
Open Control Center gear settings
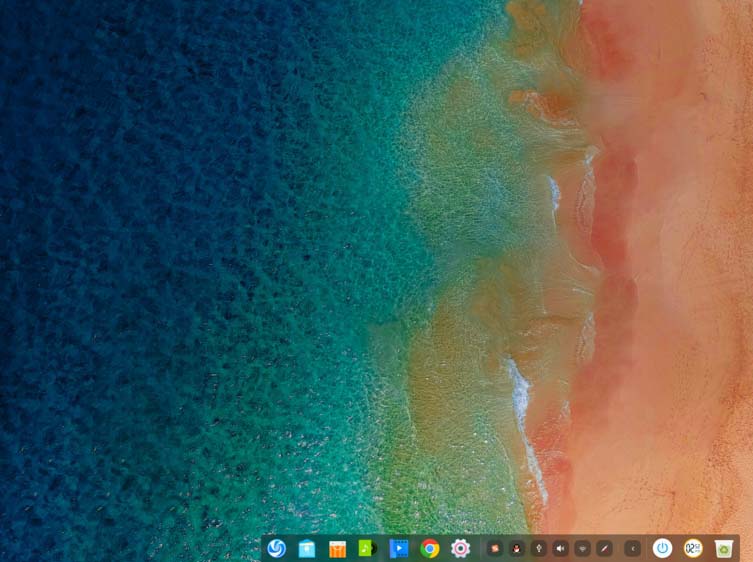pyautogui.click(x=461, y=548)
